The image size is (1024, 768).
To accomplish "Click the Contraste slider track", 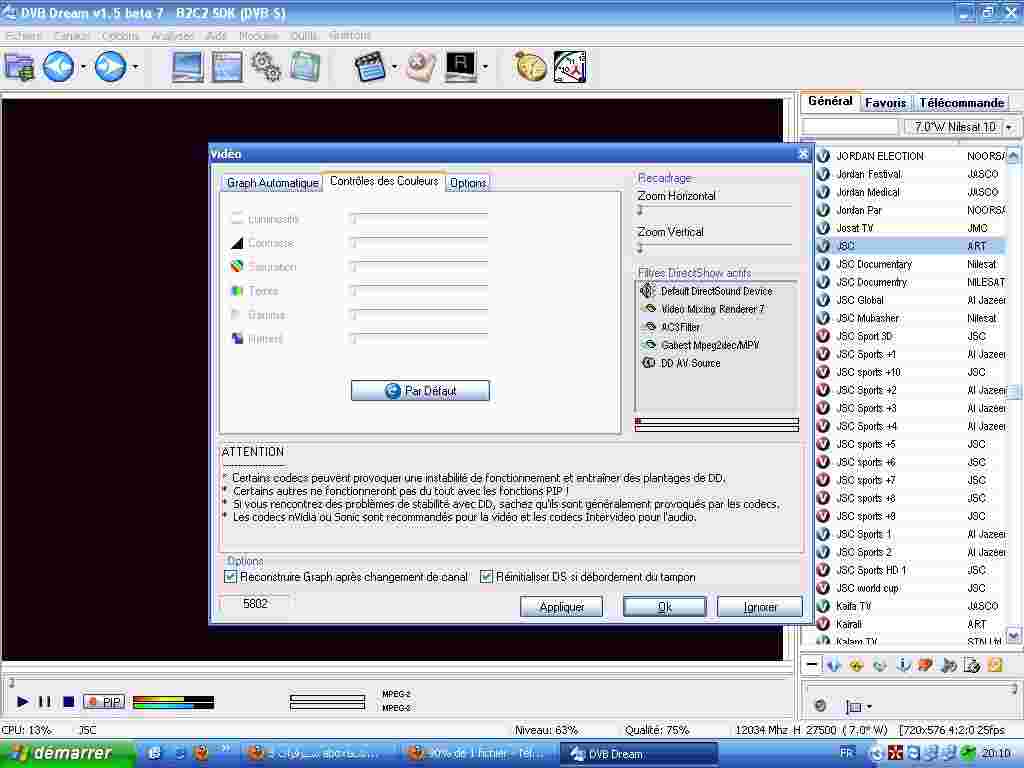I will [x=419, y=243].
